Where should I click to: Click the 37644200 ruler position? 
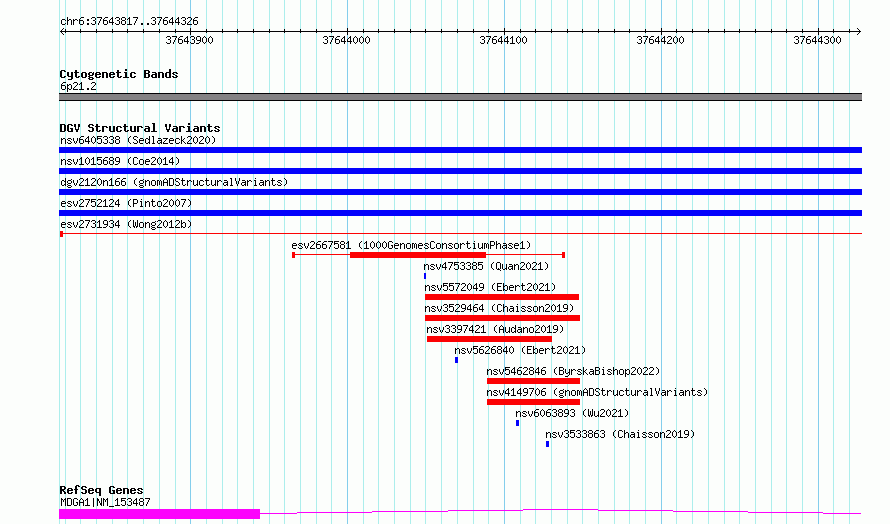pyautogui.click(x=661, y=40)
